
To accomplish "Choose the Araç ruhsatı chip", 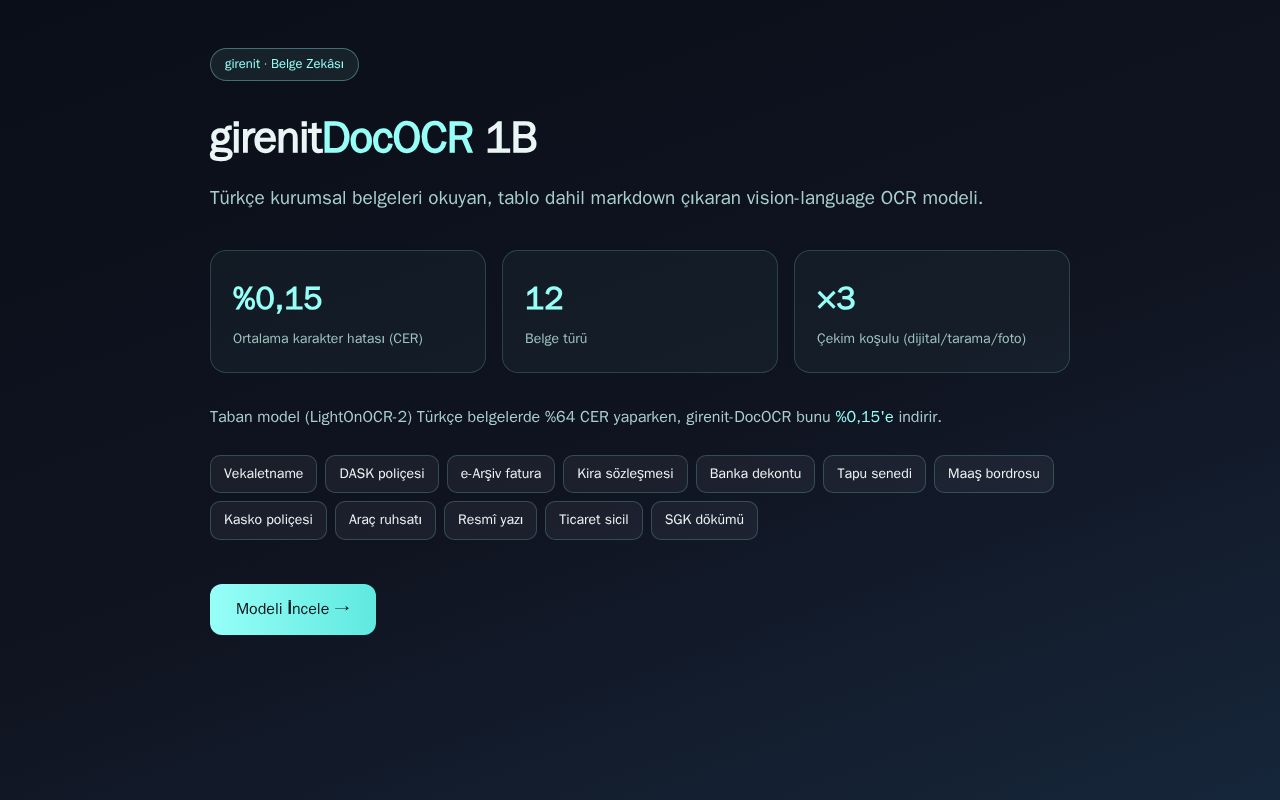I will coord(385,520).
